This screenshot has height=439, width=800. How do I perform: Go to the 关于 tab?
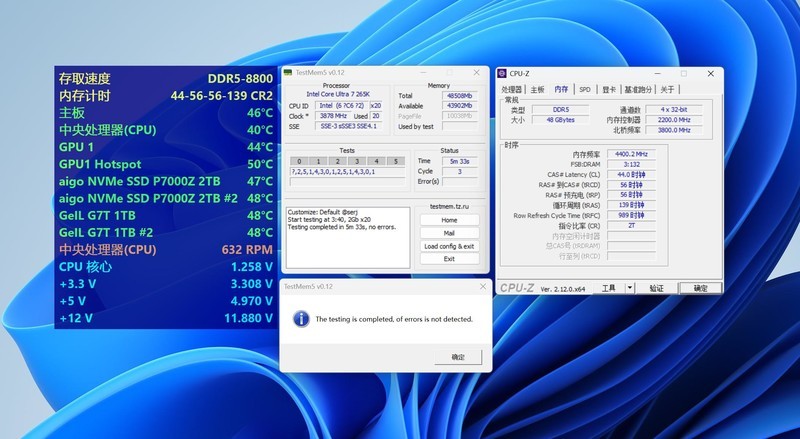point(669,89)
